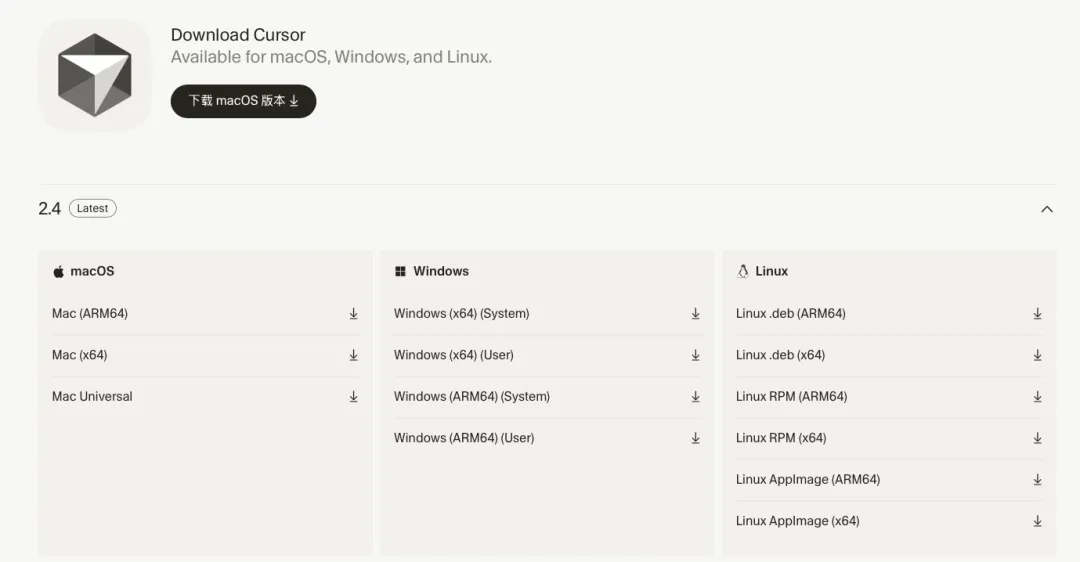Click the Cursor cube logo

click(x=95, y=75)
